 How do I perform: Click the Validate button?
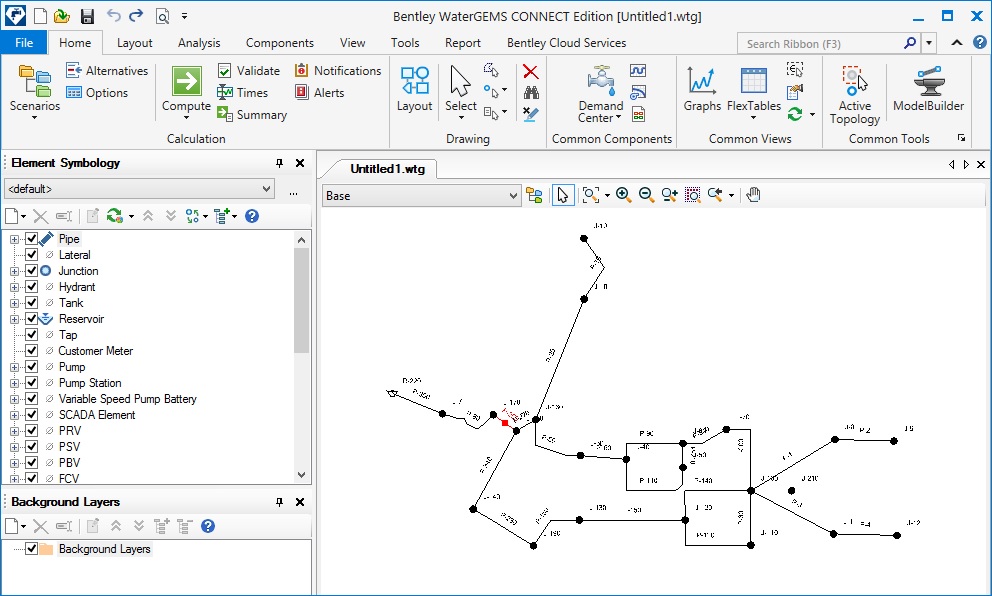[249, 71]
